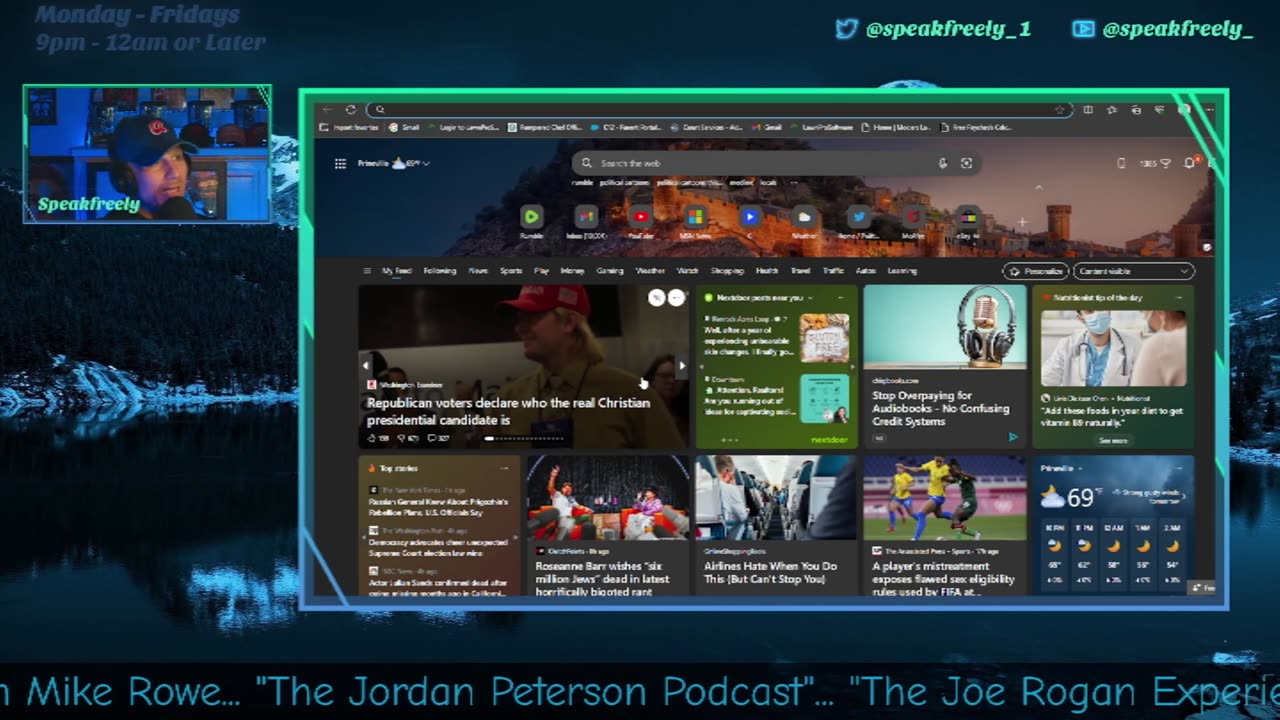Open the browser settings and more menu

tap(1210, 109)
